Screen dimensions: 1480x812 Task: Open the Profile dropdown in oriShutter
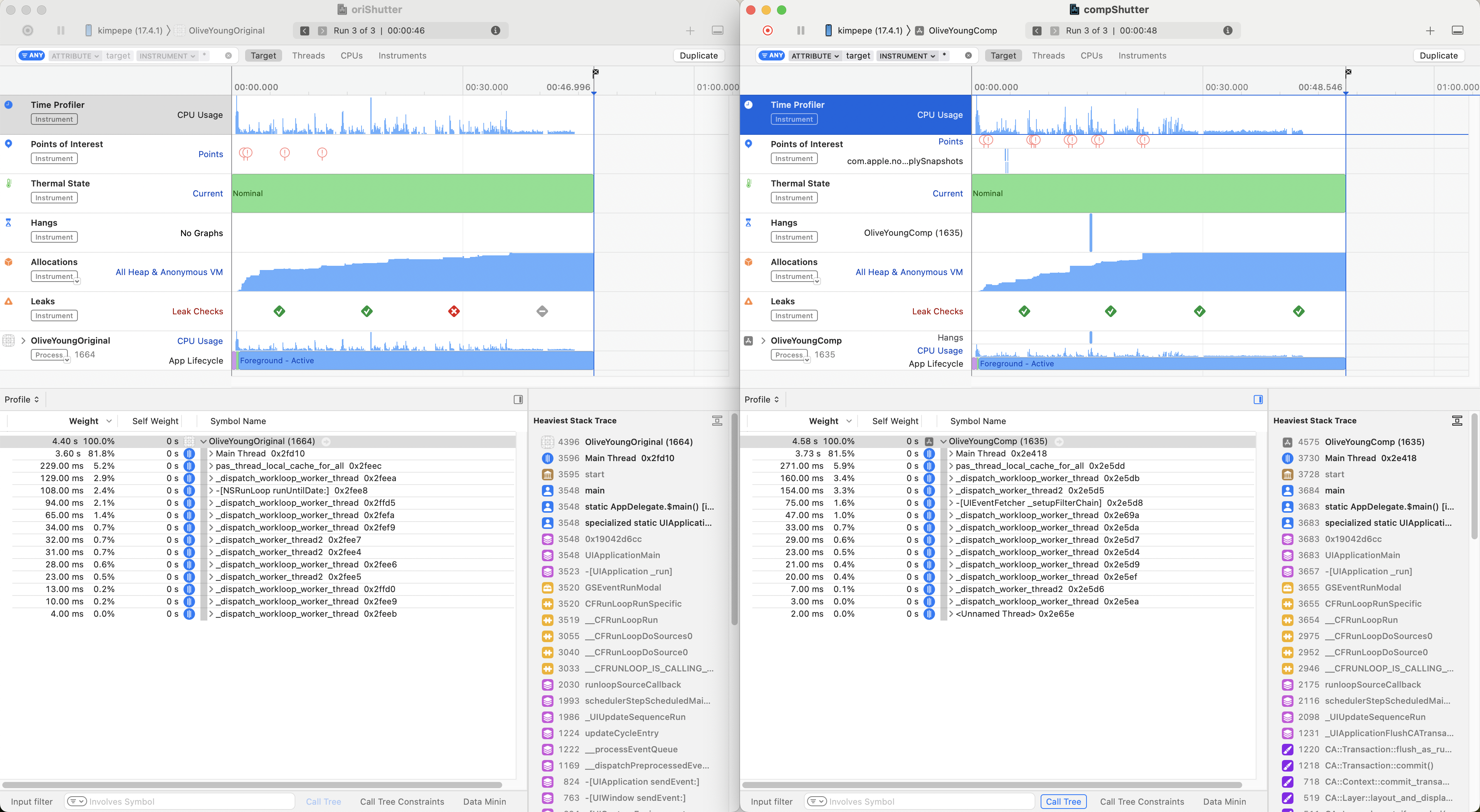click(22, 400)
